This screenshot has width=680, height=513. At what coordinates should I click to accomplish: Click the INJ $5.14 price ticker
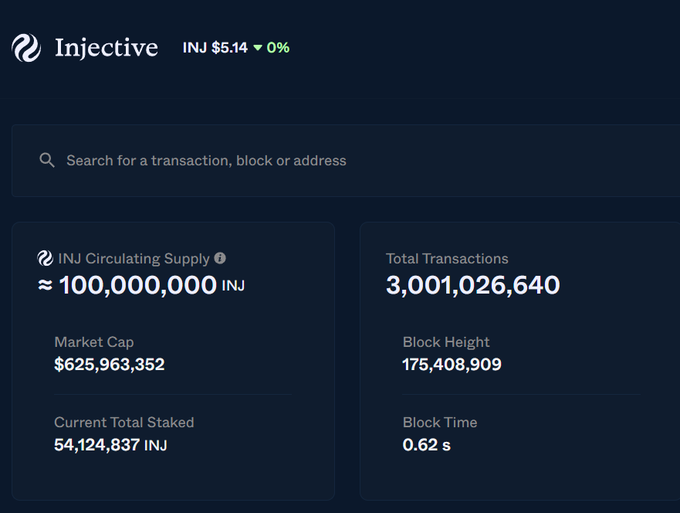215,47
